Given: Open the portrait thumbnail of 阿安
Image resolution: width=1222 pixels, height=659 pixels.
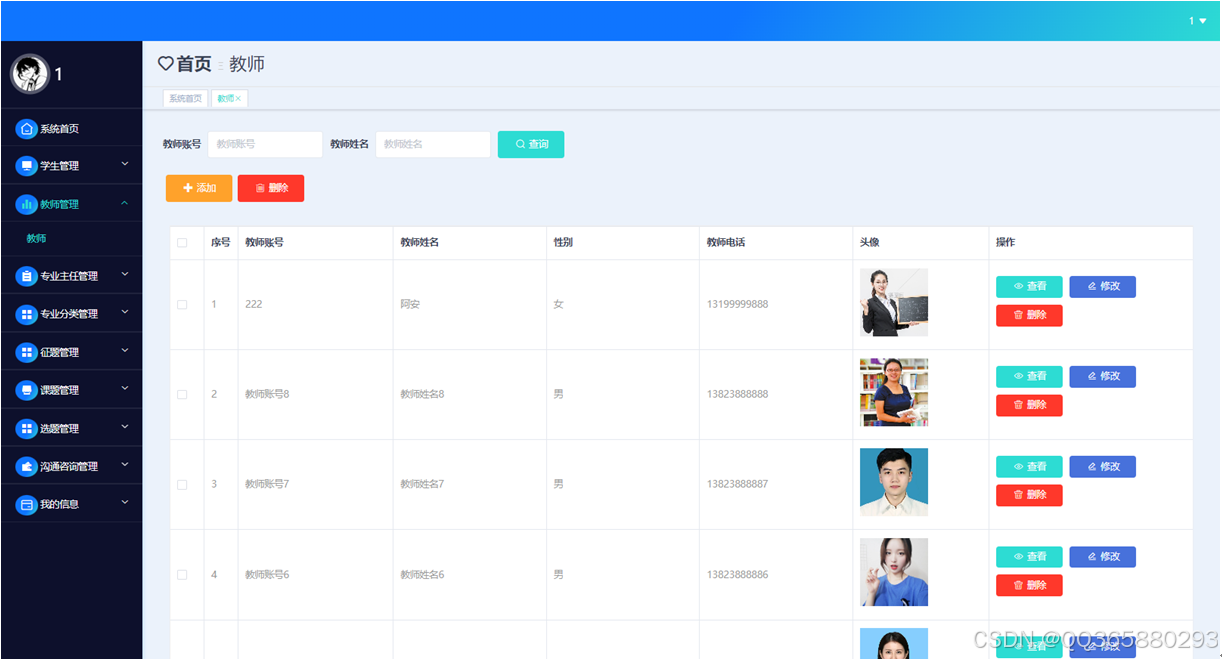Looking at the screenshot, I should coord(894,302).
